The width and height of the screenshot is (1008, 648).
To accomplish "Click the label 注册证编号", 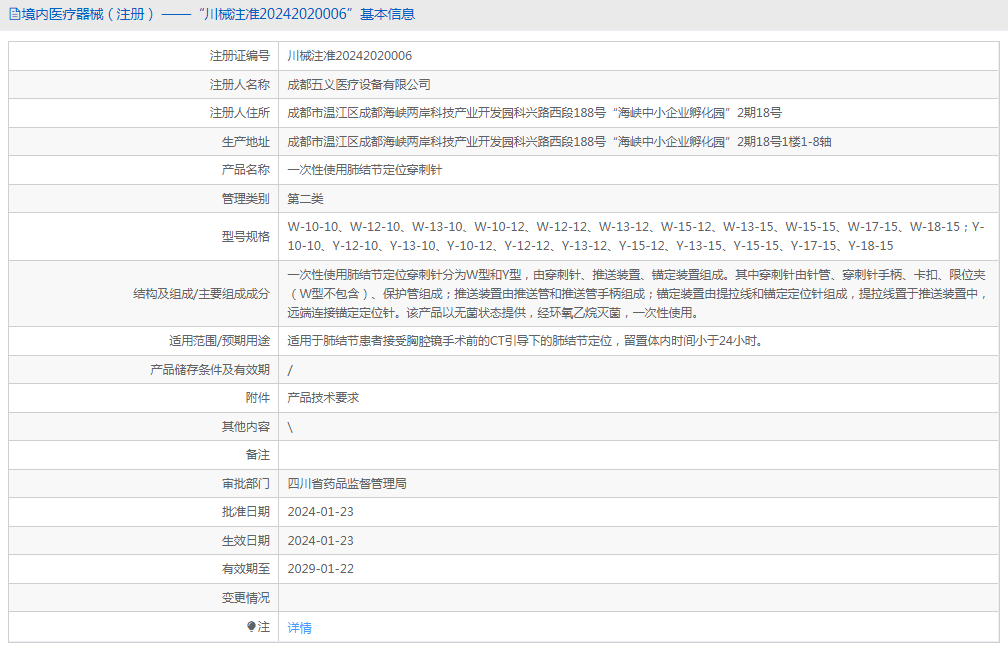I will point(240,56).
